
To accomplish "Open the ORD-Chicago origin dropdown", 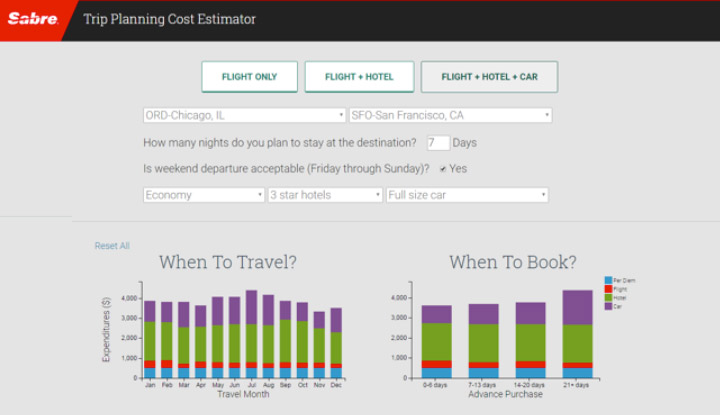I will [x=244, y=115].
